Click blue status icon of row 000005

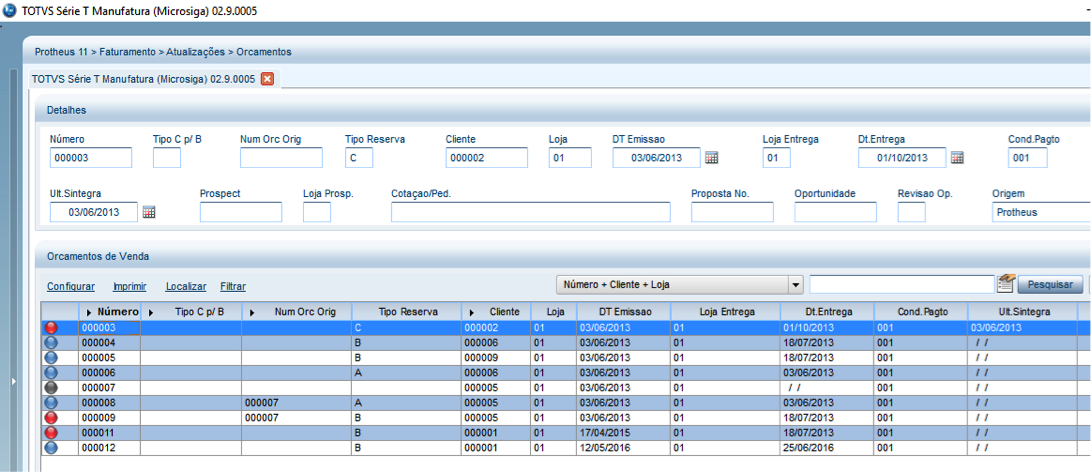click(x=51, y=358)
